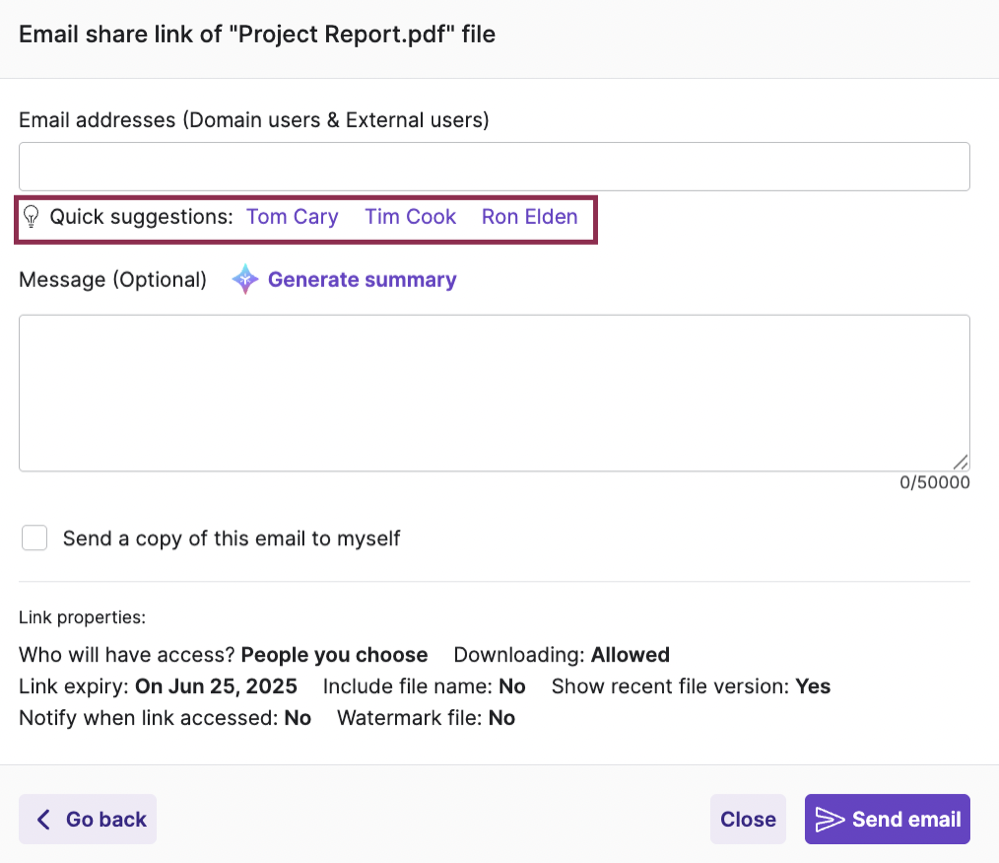Image resolution: width=999 pixels, height=863 pixels.
Task: Select Tim Cook as a recipient
Action: (x=410, y=217)
